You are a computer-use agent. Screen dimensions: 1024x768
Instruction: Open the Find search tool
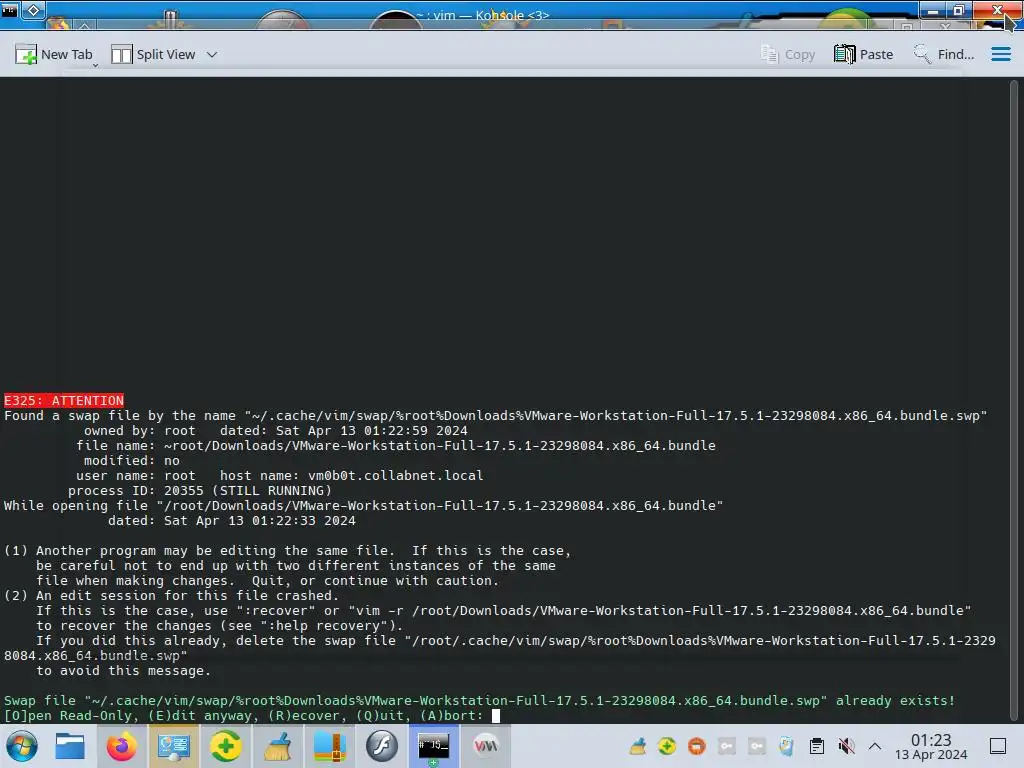pyautogui.click(x=944, y=54)
